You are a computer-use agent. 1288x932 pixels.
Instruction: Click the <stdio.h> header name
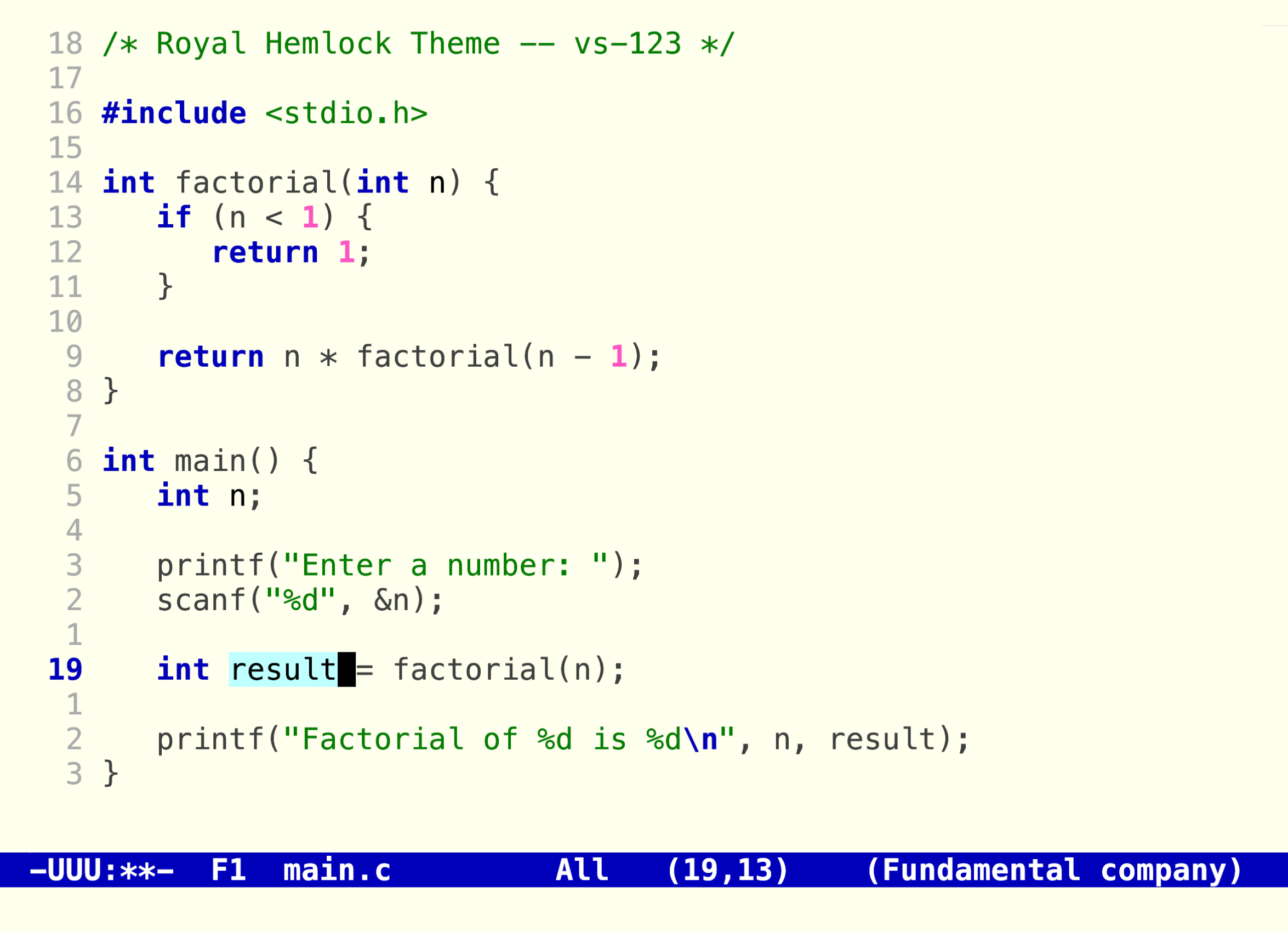click(x=346, y=113)
